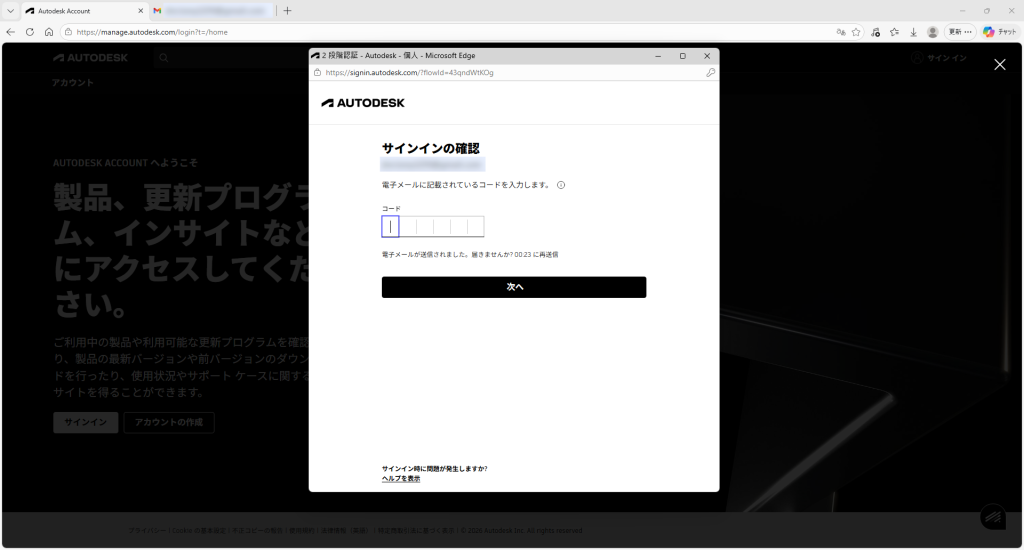Reload the page with the refresh icon

[30, 32]
